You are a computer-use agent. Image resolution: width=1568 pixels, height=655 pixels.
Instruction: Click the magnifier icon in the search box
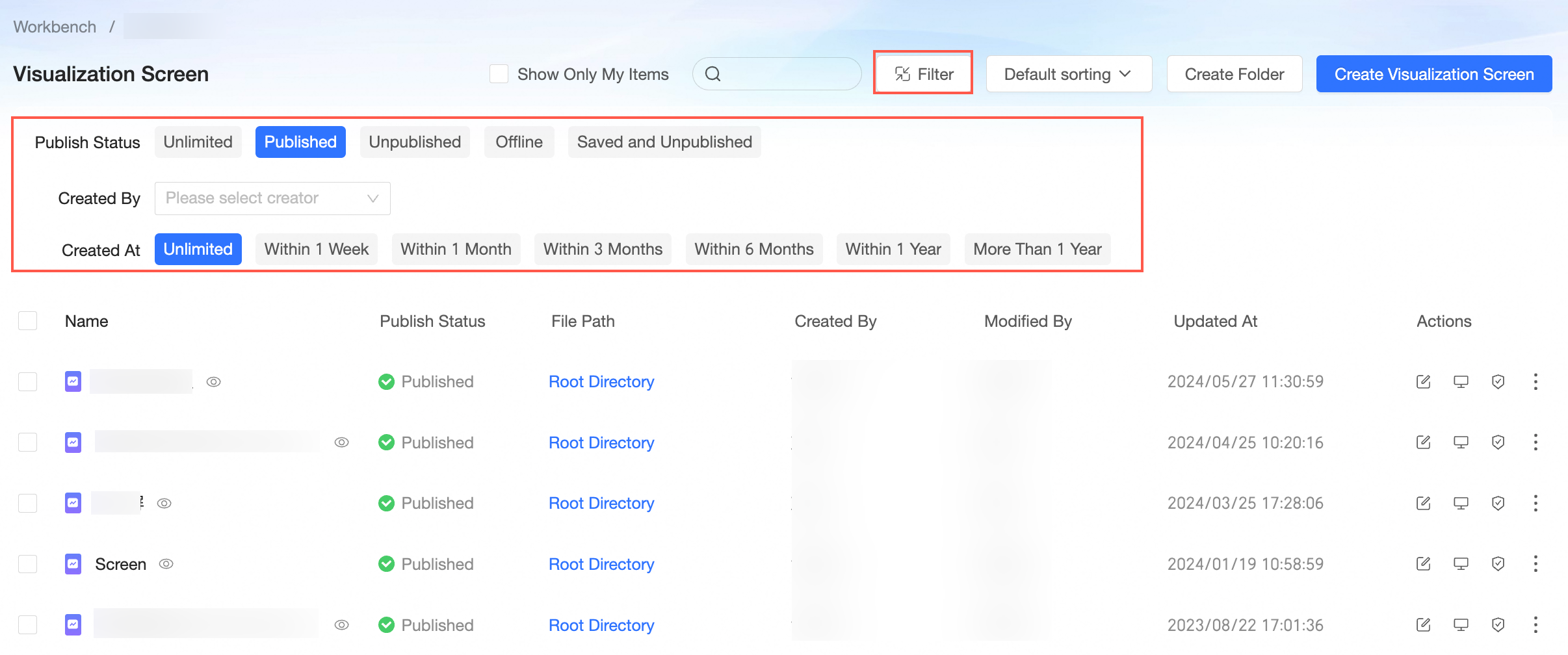713,74
